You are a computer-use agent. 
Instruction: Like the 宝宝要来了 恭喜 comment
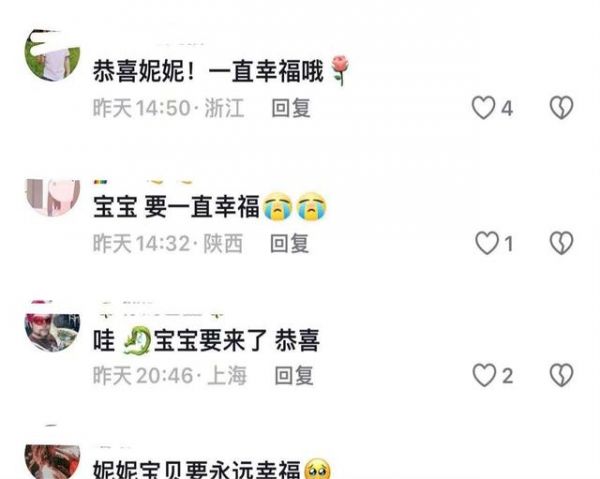(x=484, y=375)
